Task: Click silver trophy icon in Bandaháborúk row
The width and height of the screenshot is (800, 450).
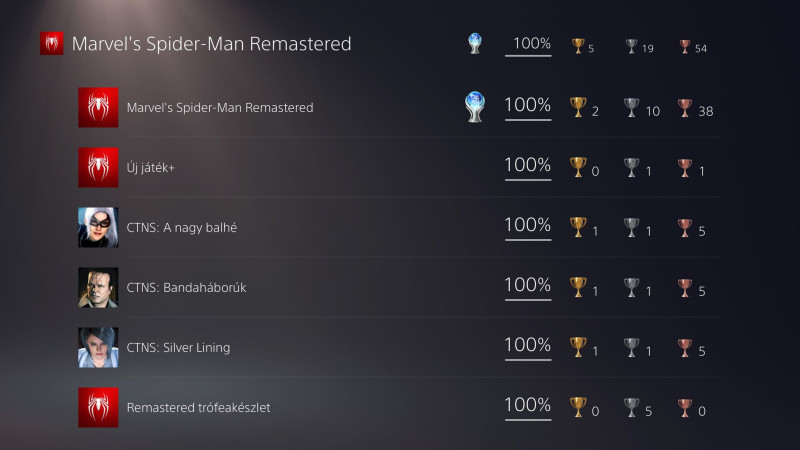Action: point(631,288)
